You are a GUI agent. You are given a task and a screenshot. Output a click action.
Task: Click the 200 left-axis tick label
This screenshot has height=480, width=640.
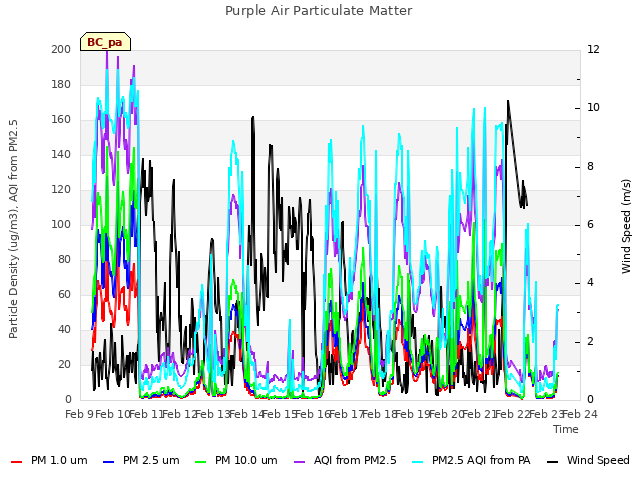click(x=61, y=49)
